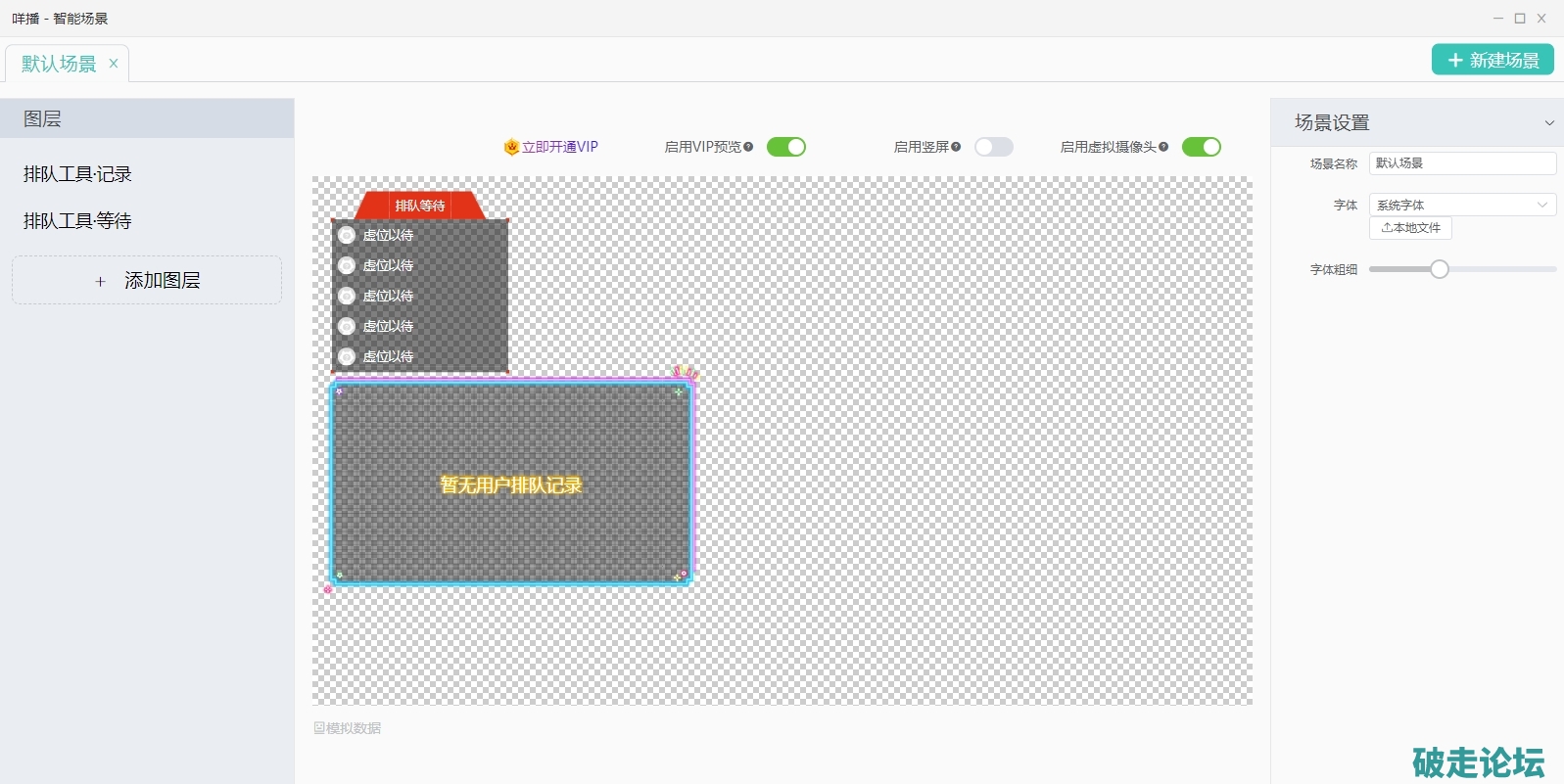Image resolution: width=1564 pixels, height=784 pixels.
Task: Disable the 启用VIP预览 switch
Action: coord(785,147)
